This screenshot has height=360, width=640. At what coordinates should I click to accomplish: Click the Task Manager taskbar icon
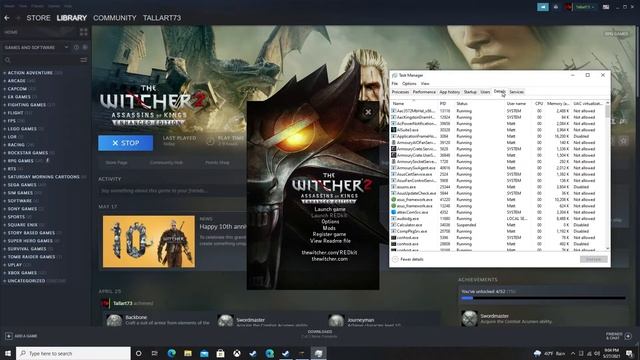click(x=318, y=353)
